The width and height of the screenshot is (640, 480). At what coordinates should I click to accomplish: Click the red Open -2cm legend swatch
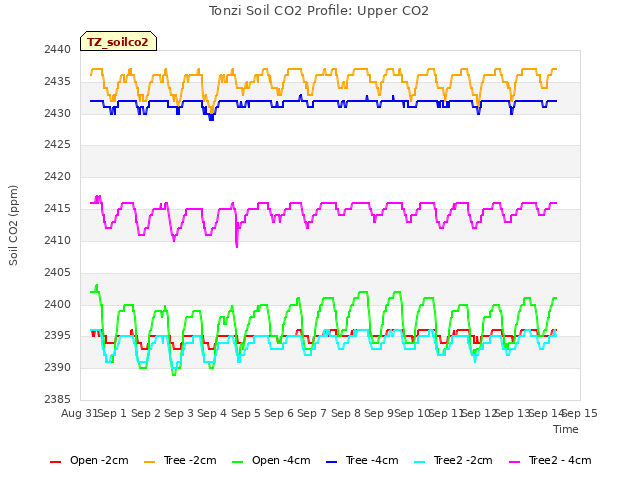click(56, 462)
